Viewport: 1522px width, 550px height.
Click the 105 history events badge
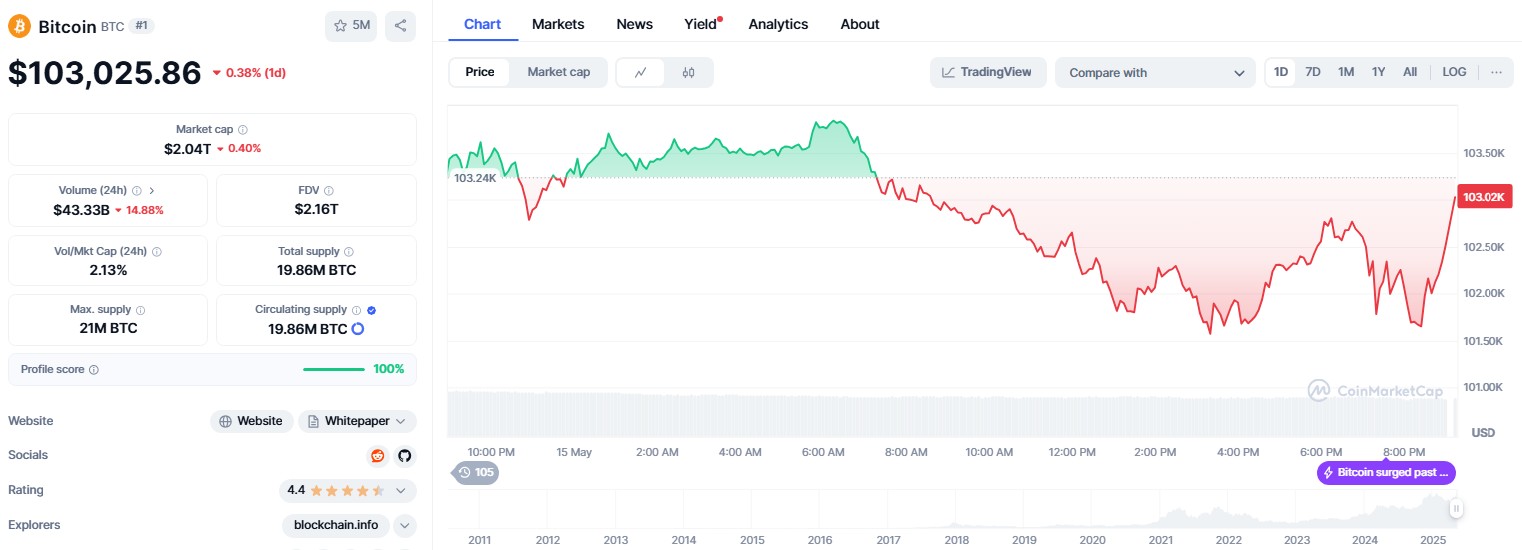476,472
